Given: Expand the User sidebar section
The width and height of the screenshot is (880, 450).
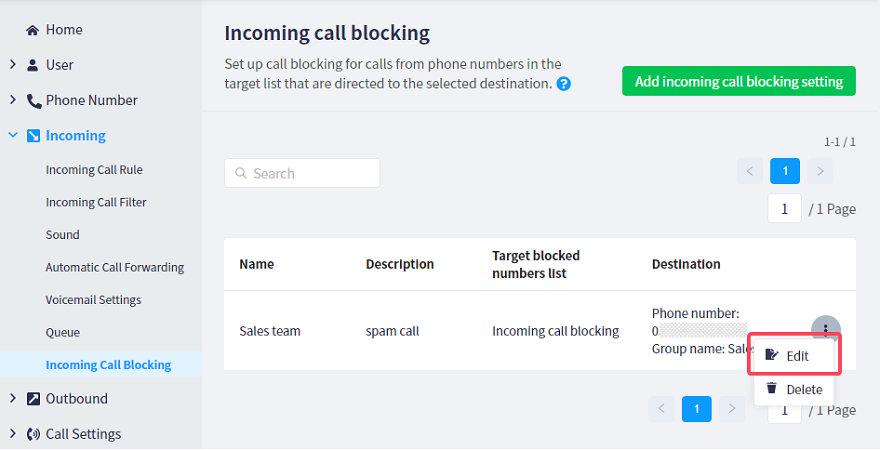Looking at the screenshot, I should tap(13, 65).
